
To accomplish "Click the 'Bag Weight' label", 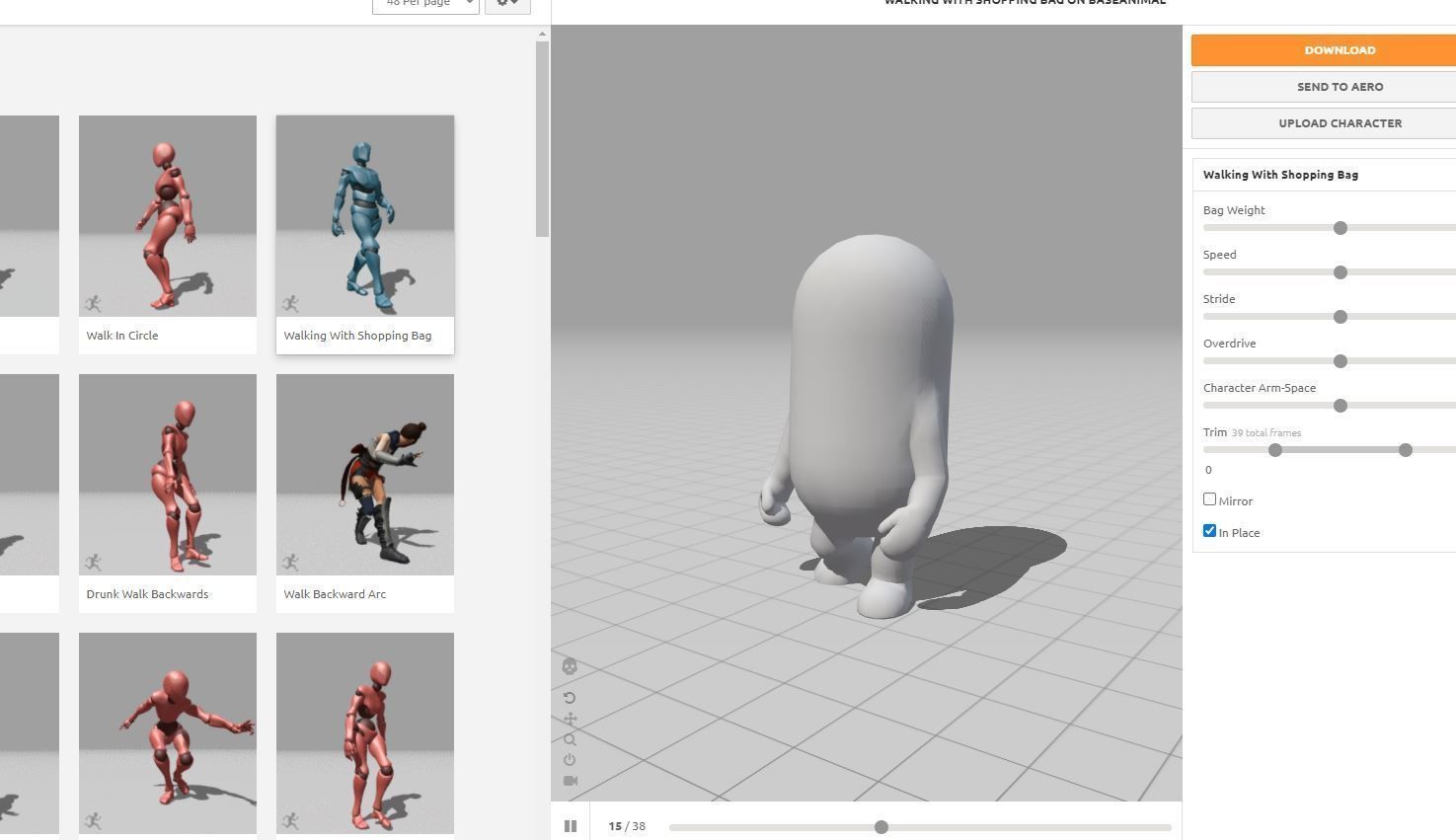I will [x=1234, y=210].
